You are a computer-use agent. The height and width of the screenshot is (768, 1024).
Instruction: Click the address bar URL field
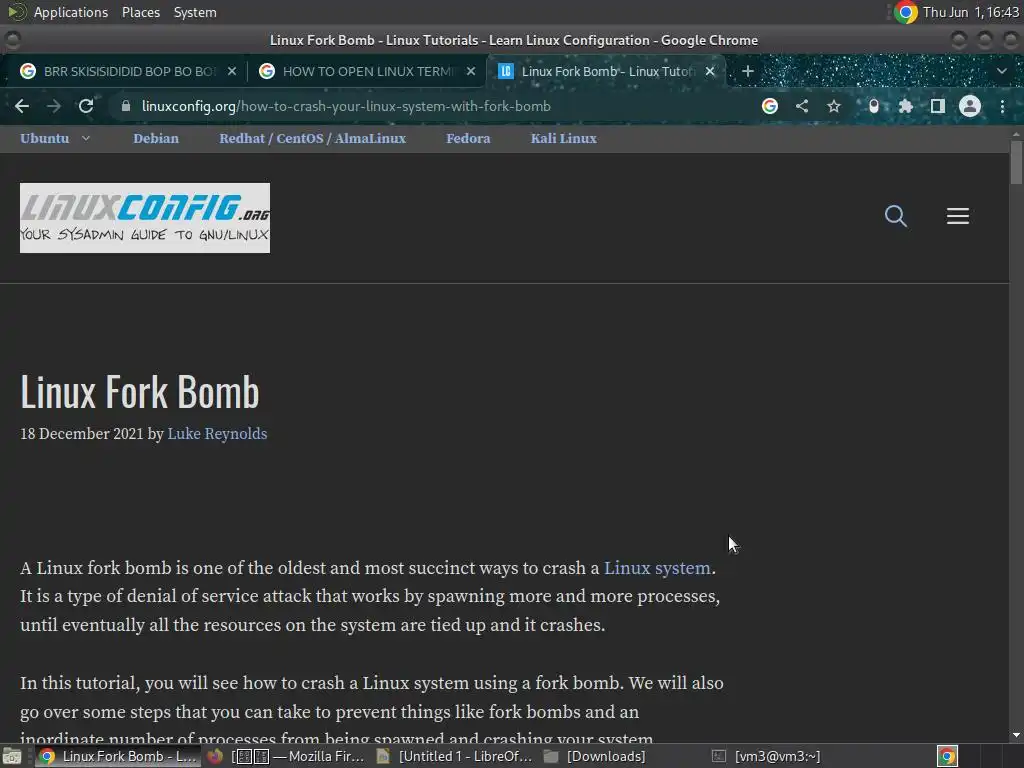click(x=431, y=106)
